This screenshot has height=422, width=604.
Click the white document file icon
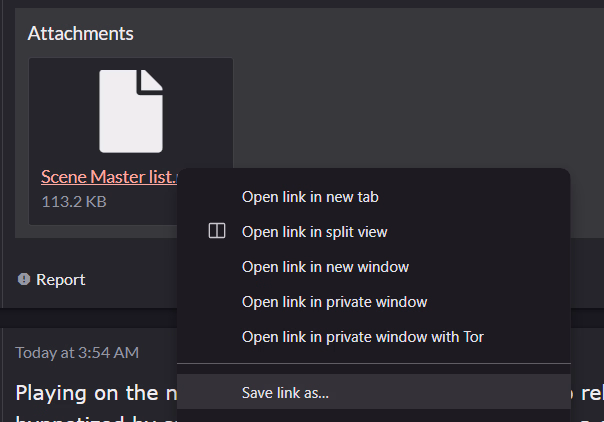coord(131,111)
